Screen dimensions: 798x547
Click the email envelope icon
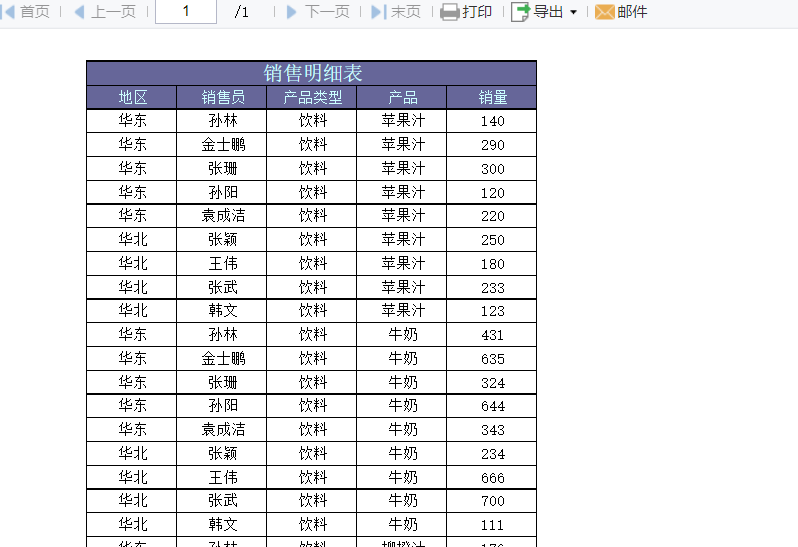coord(605,12)
